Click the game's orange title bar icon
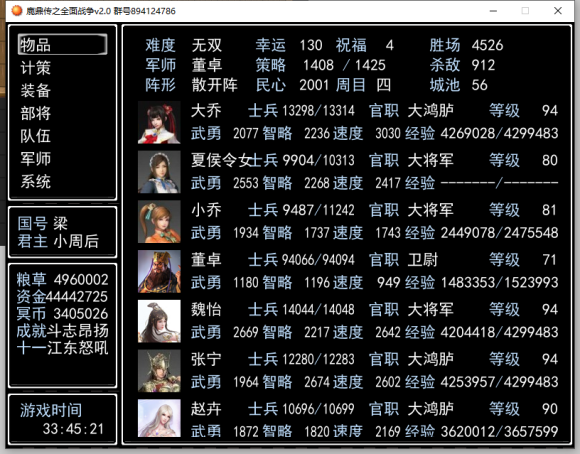 click(17, 11)
